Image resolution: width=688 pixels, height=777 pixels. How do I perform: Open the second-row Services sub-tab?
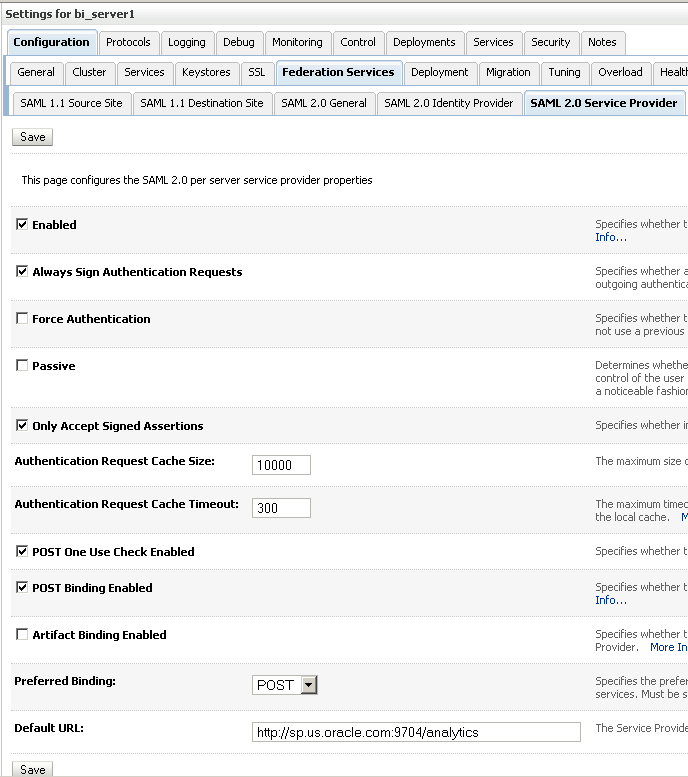pos(144,72)
